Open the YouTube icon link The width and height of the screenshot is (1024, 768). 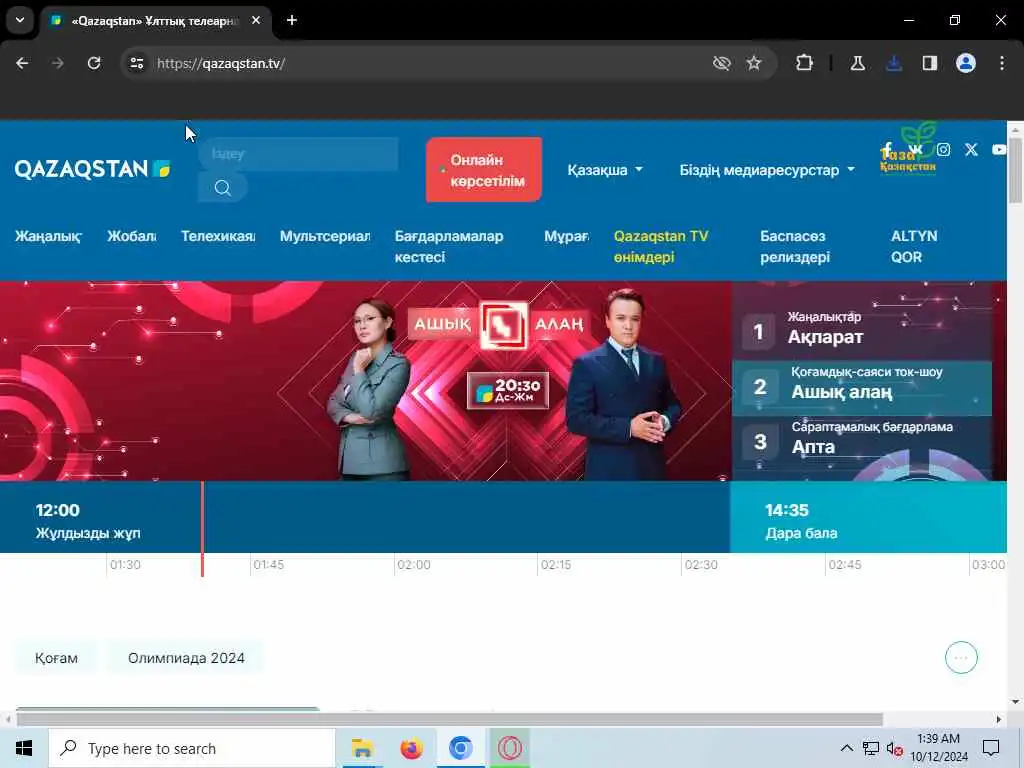999,150
